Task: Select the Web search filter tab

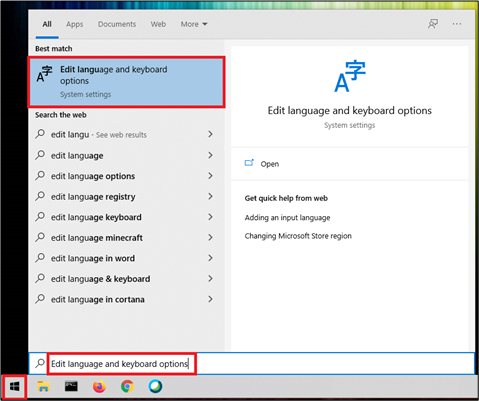Action: point(158,24)
